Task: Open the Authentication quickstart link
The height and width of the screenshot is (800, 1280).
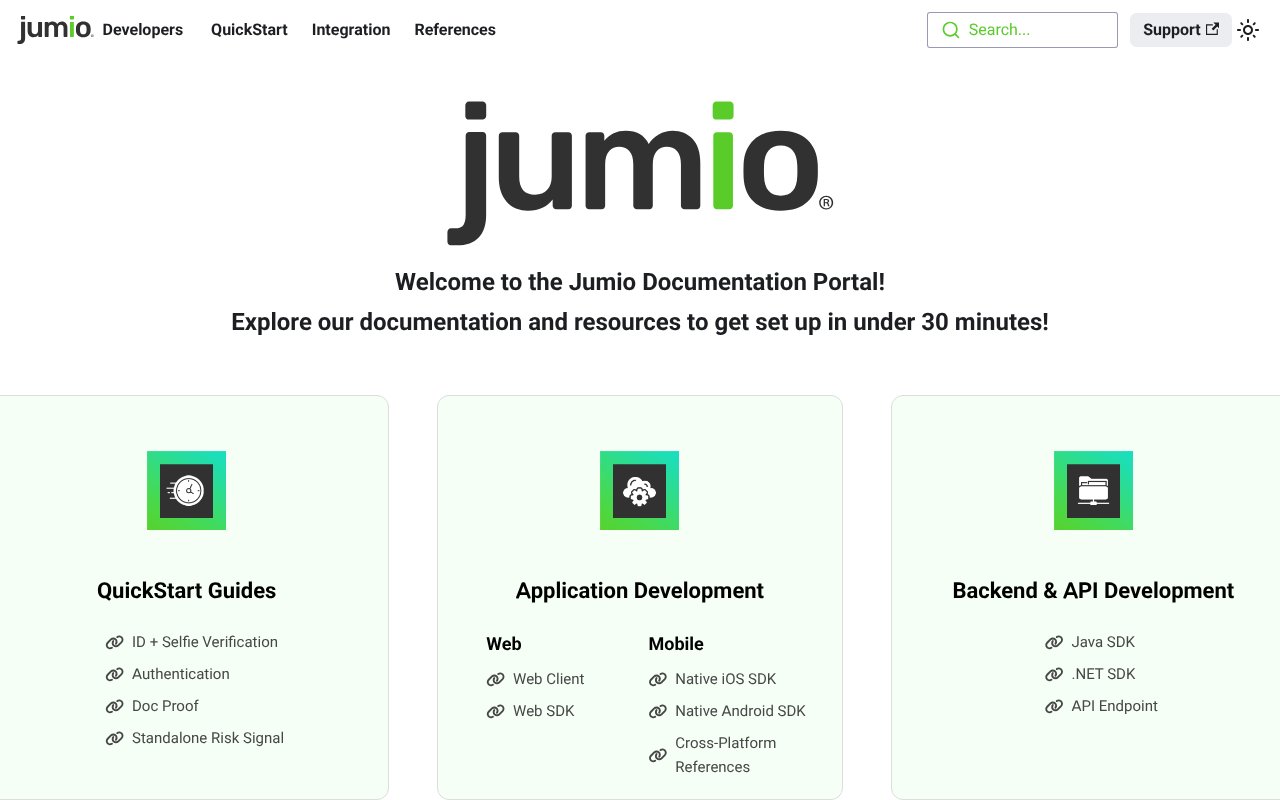Action: click(x=180, y=674)
